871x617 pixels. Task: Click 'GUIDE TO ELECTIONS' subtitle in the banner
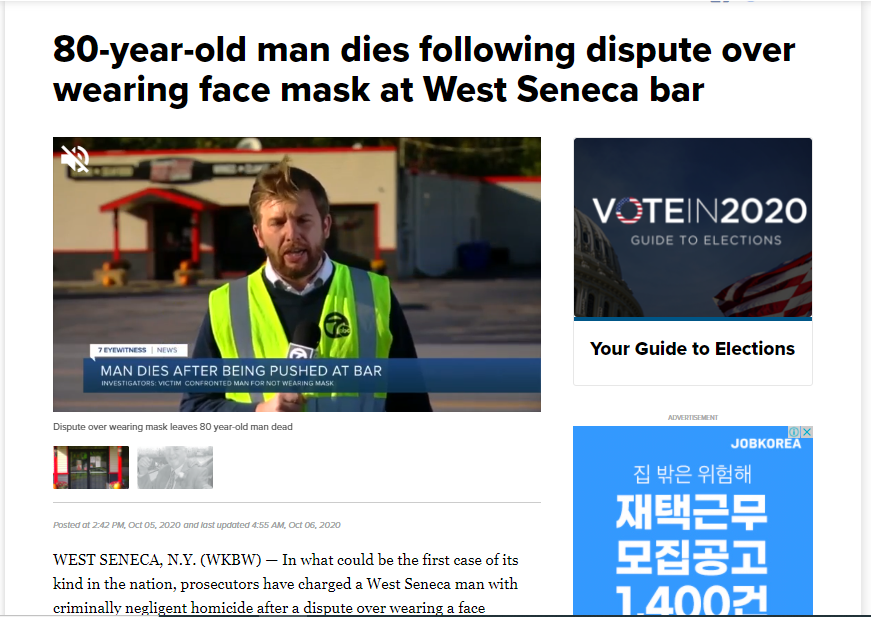pyautogui.click(x=706, y=240)
